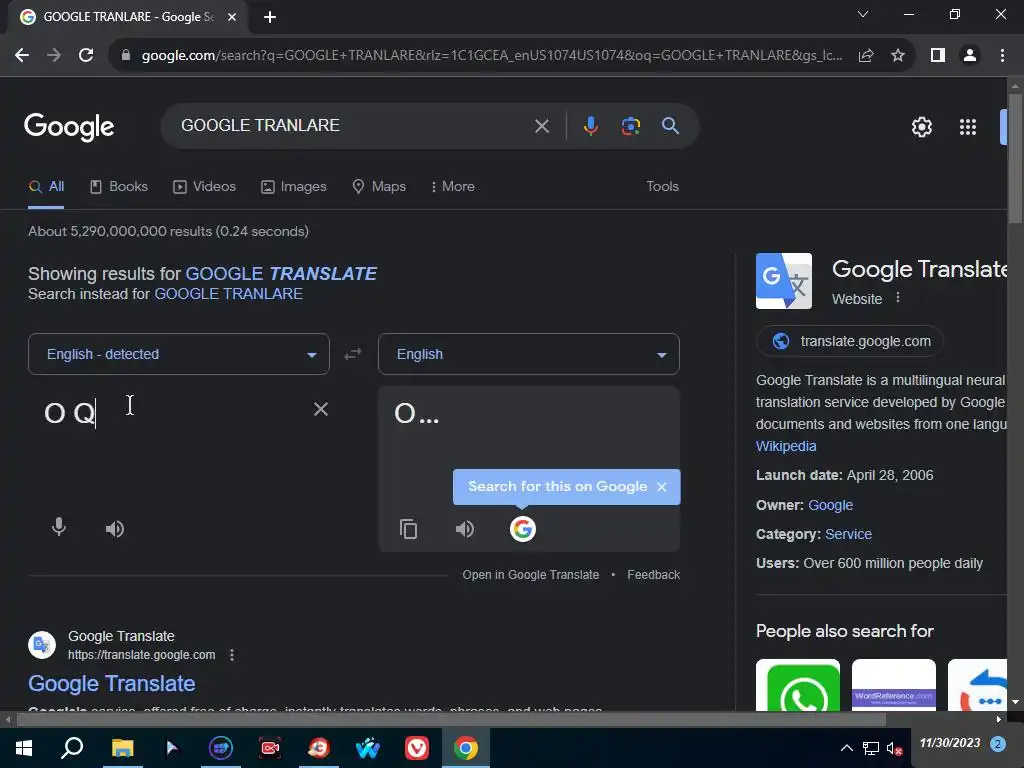Dismiss the Search for this on Google tooltip
The width and height of the screenshot is (1024, 768).
click(662, 487)
